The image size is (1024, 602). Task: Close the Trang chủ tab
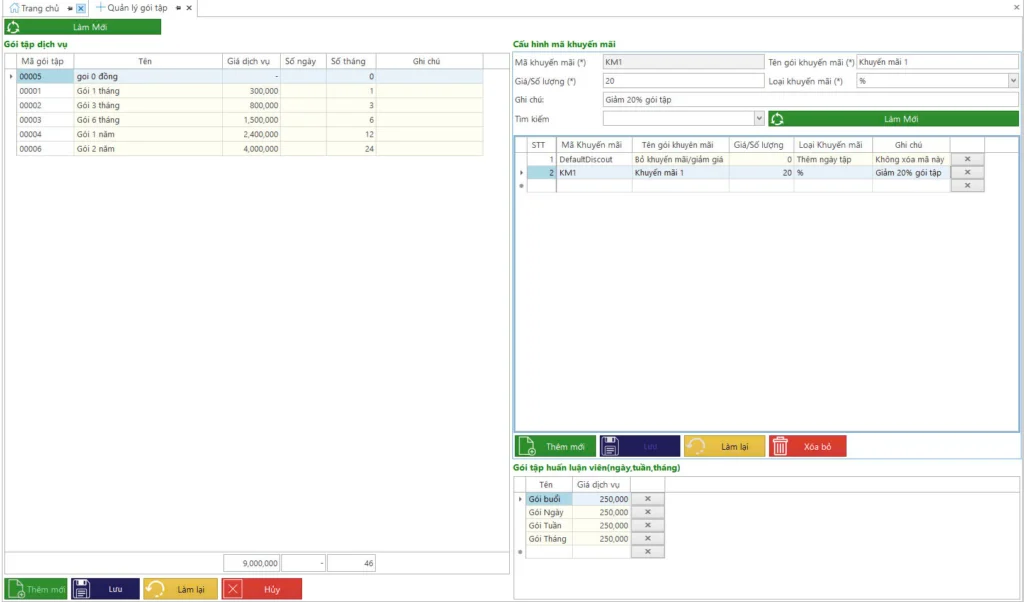click(x=81, y=8)
